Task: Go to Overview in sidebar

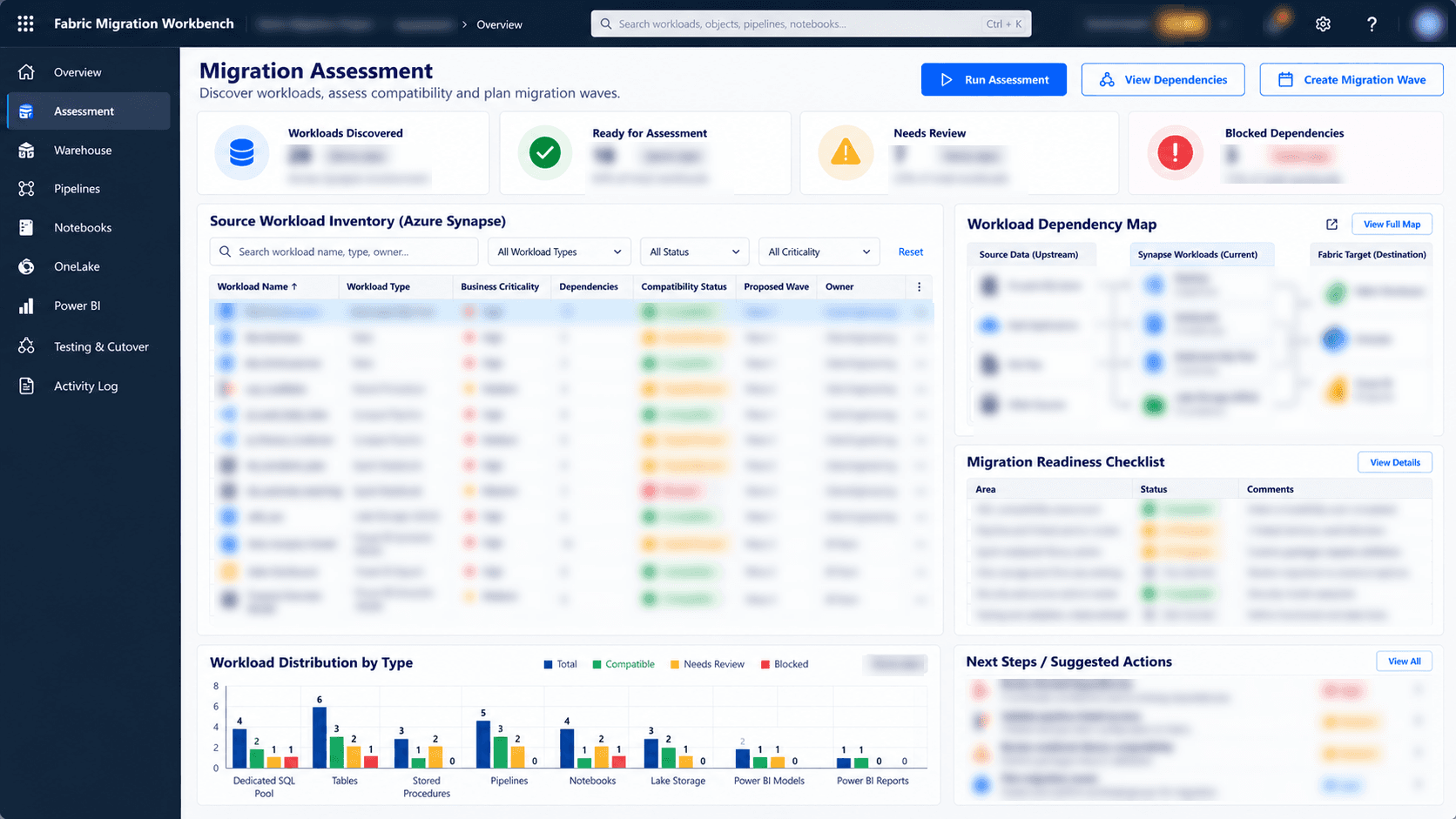Action: (89, 72)
